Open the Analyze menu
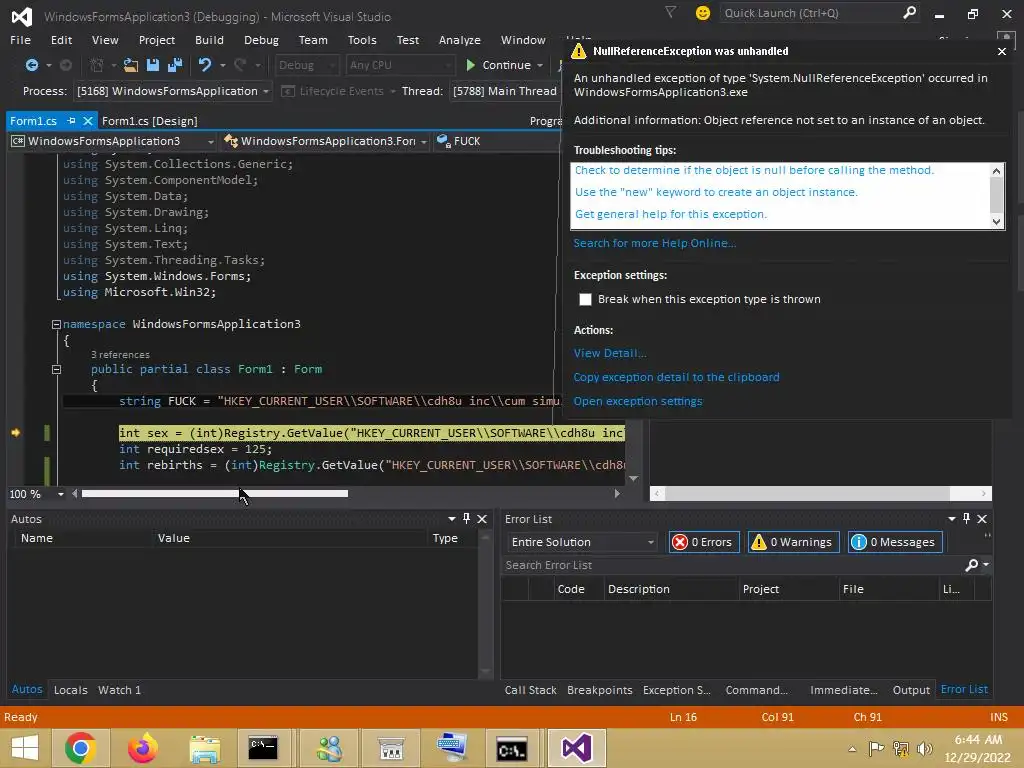 [x=460, y=40]
